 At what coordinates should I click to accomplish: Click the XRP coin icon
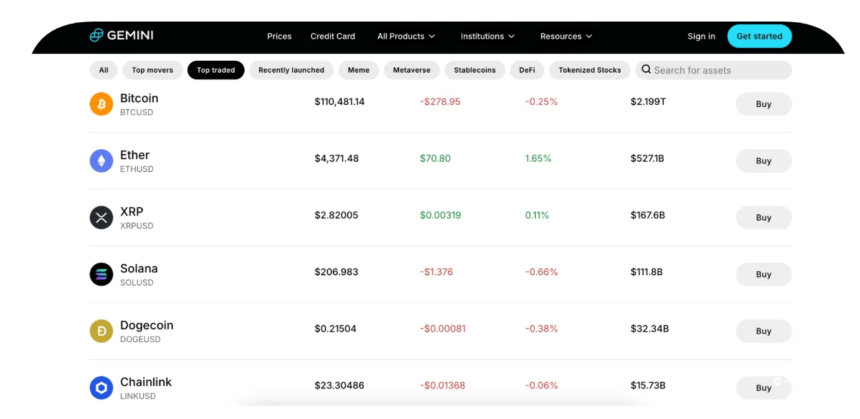(x=101, y=217)
